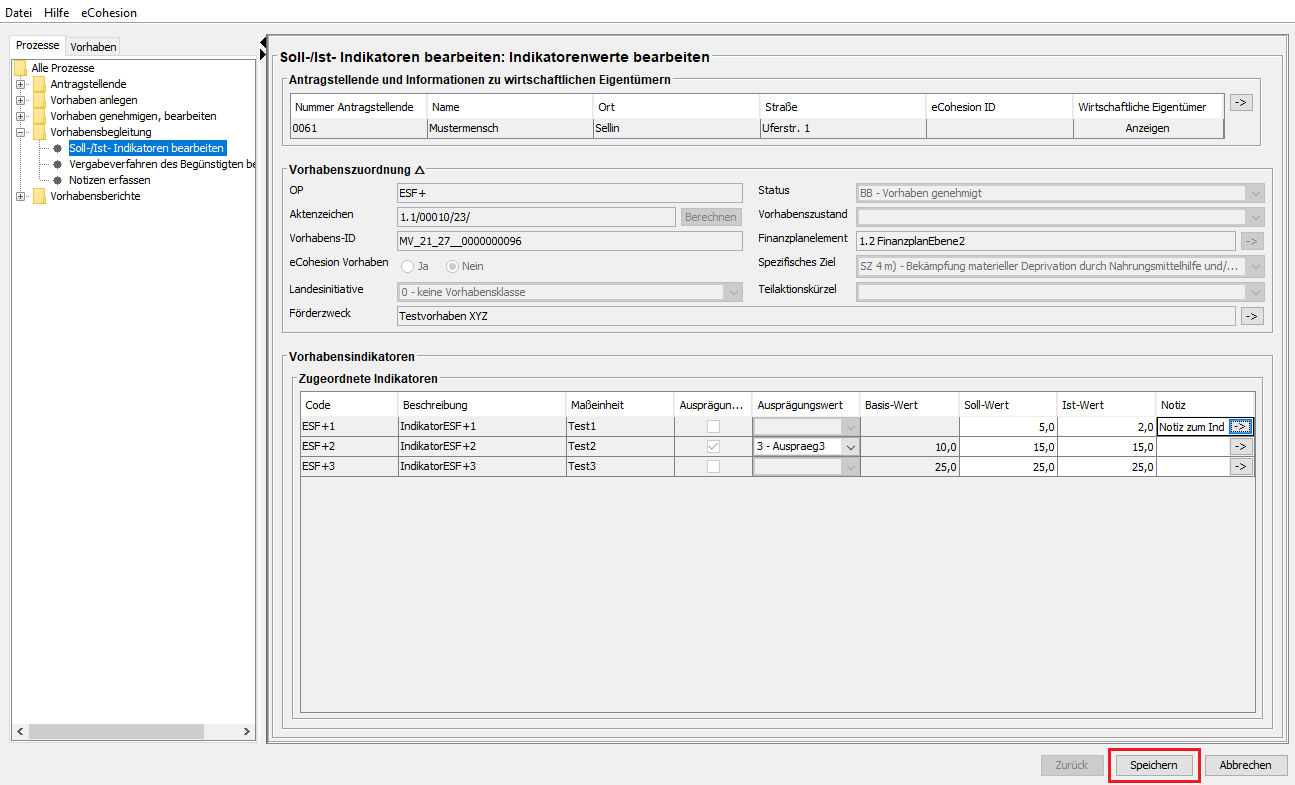Viewport: 1295px width, 785px height.
Task: Select Alle Prozesse root folder
Action: tap(62, 68)
